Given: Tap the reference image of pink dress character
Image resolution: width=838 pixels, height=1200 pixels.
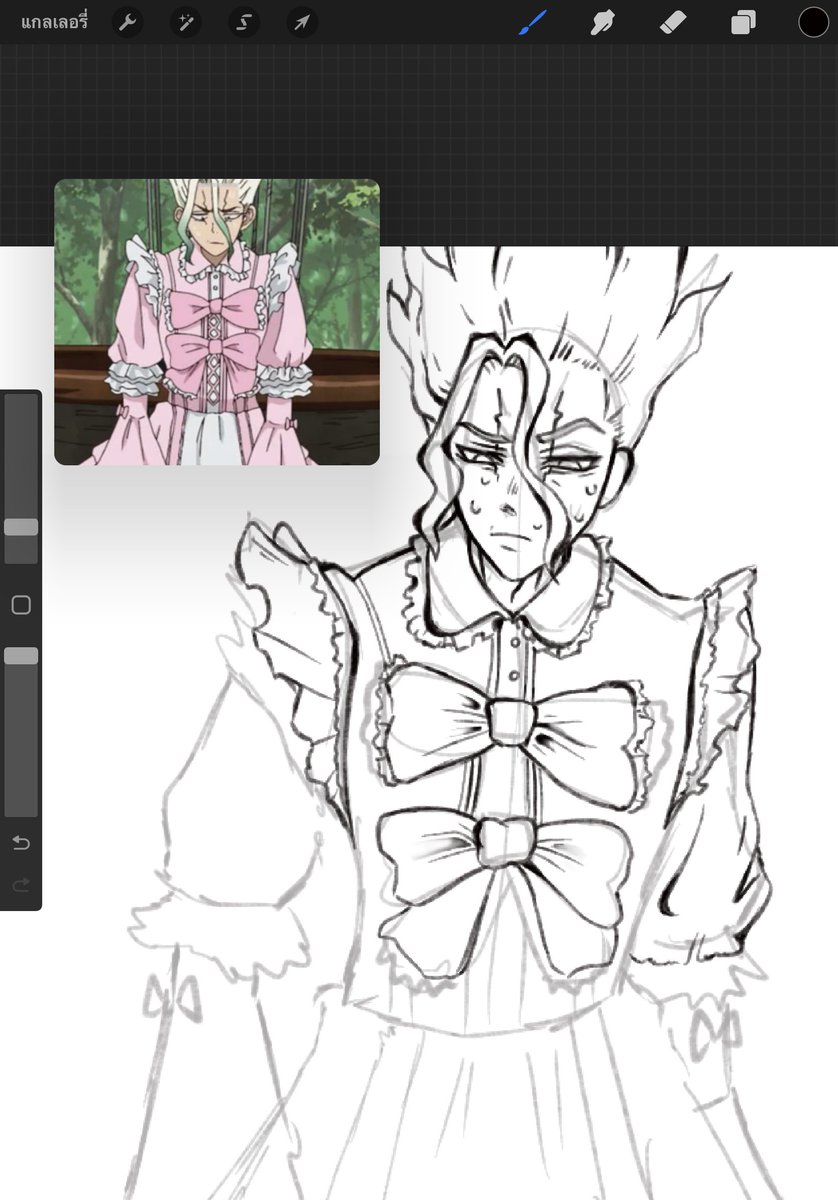Looking at the screenshot, I should (217, 322).
